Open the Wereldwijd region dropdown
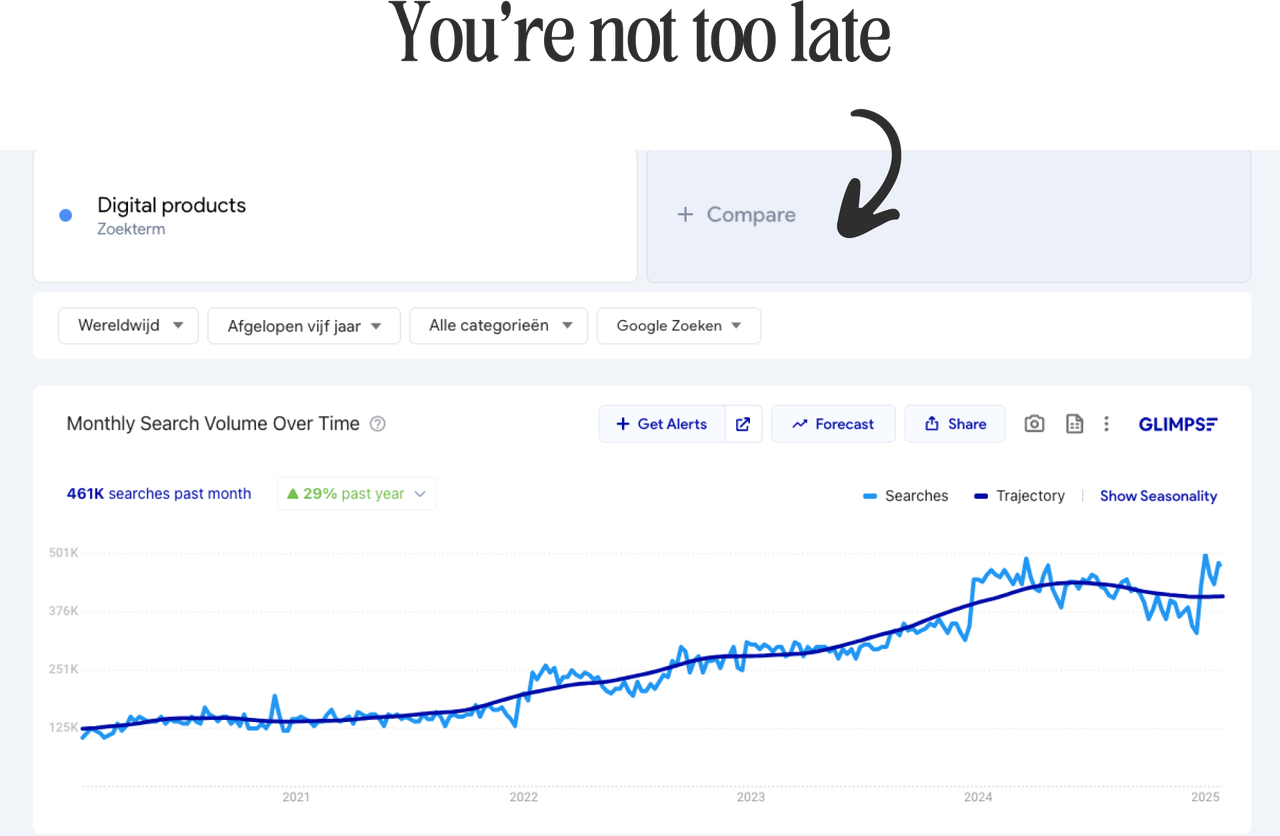The width and height of the screenshot is (1280, 836). pos(129,326)
